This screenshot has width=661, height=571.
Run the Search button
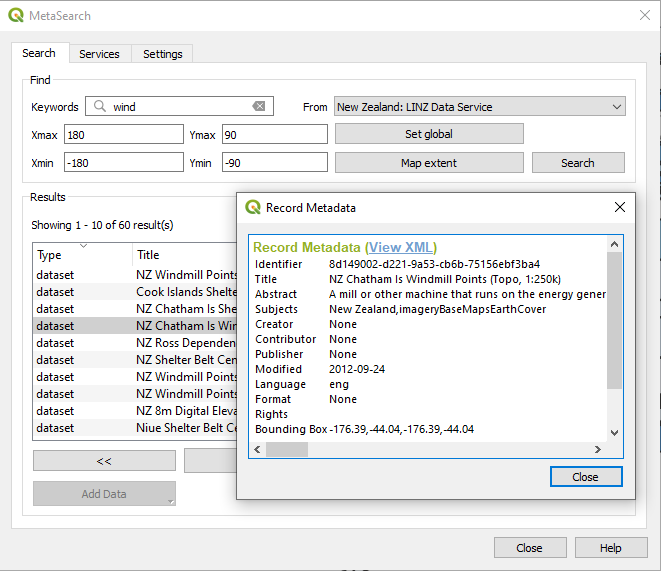[x=577, y=163]
